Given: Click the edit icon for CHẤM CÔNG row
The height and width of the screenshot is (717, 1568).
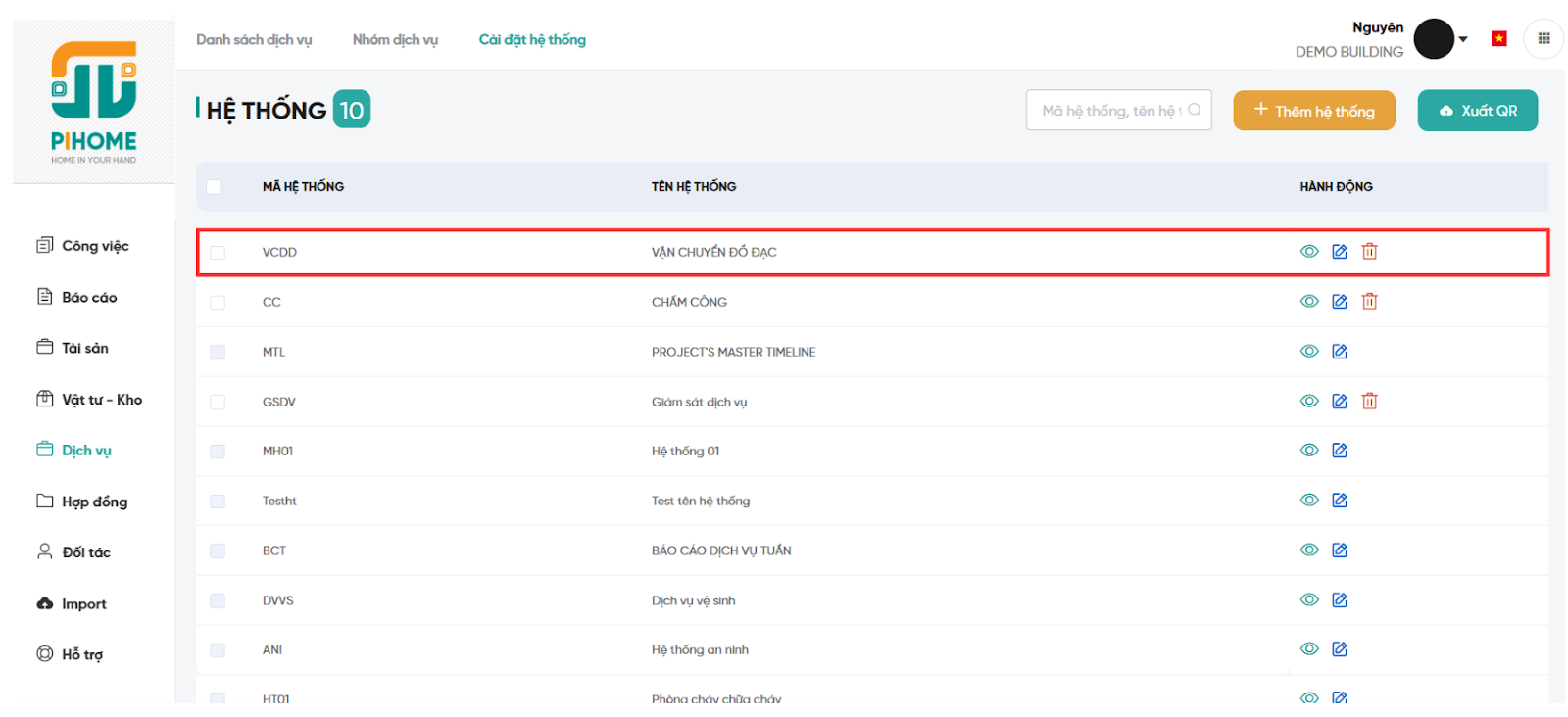Looking at the screenshot, I should (x=1340, y=302).
